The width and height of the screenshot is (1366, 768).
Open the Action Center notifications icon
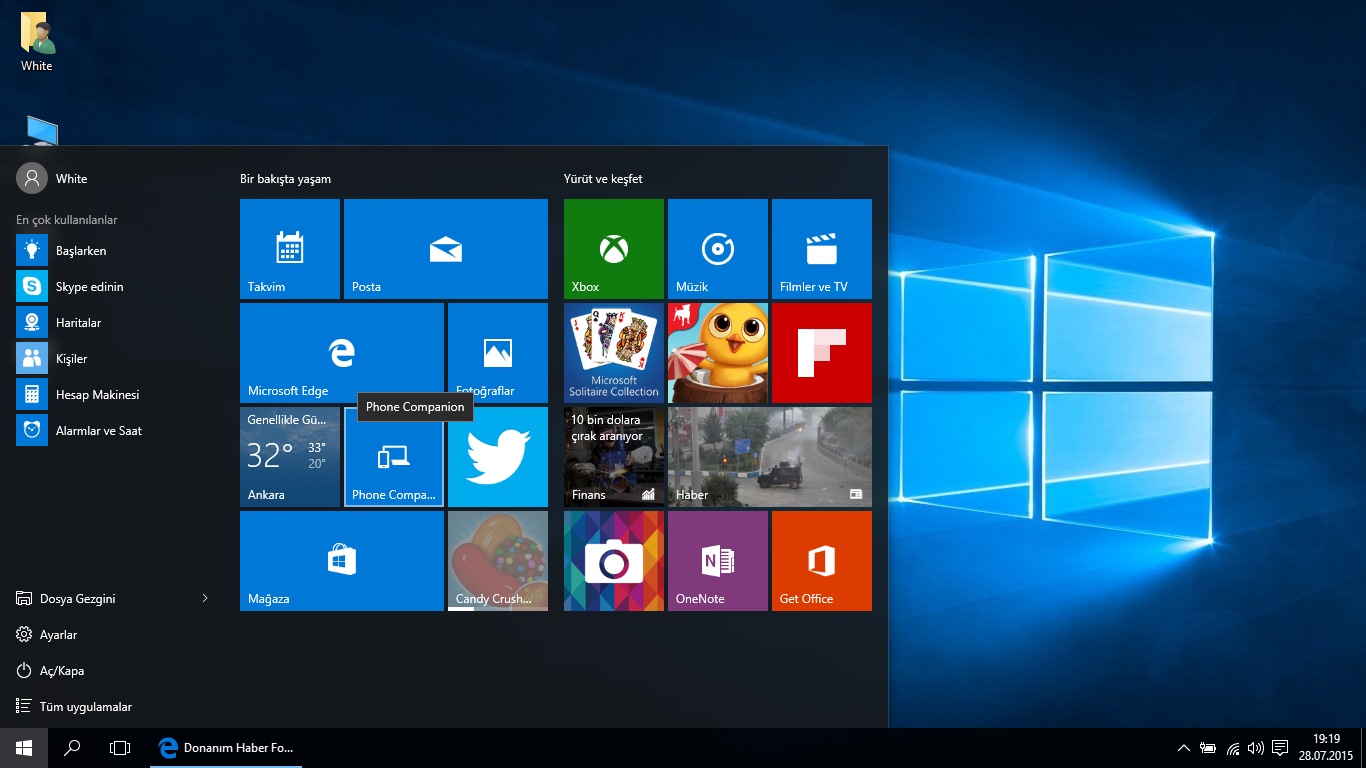point(1280,748)
